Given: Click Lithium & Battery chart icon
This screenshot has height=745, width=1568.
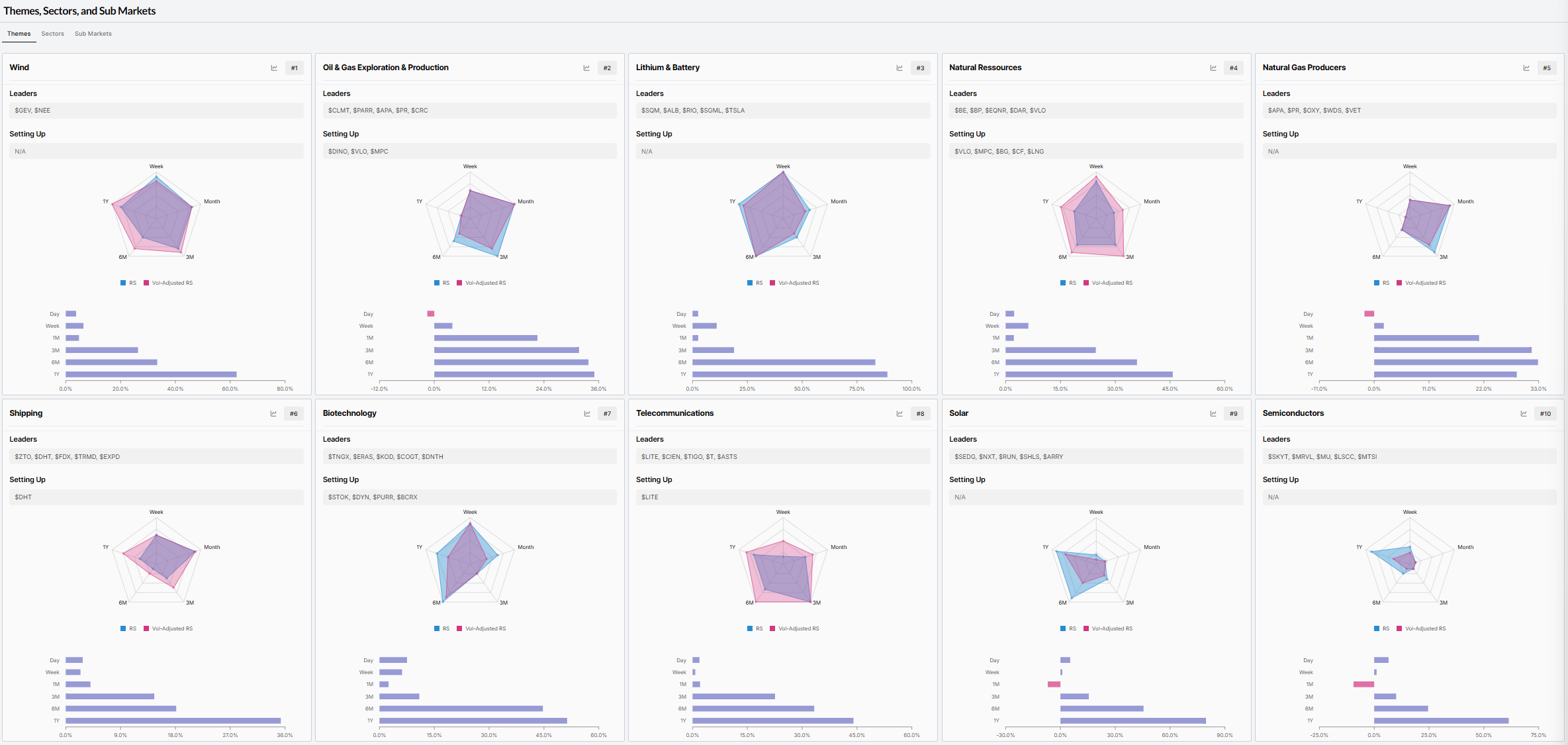Looking at the screenshot, I should click(x=899, y=68).
